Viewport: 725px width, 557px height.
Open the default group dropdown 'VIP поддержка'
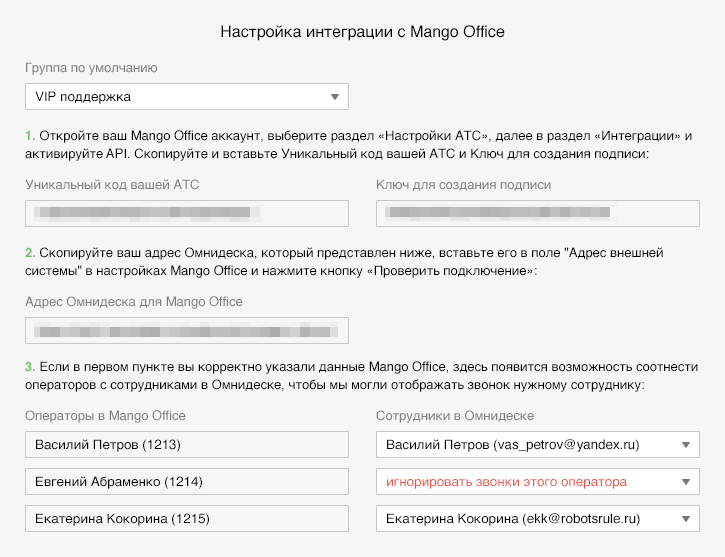(x=187, y=97)
